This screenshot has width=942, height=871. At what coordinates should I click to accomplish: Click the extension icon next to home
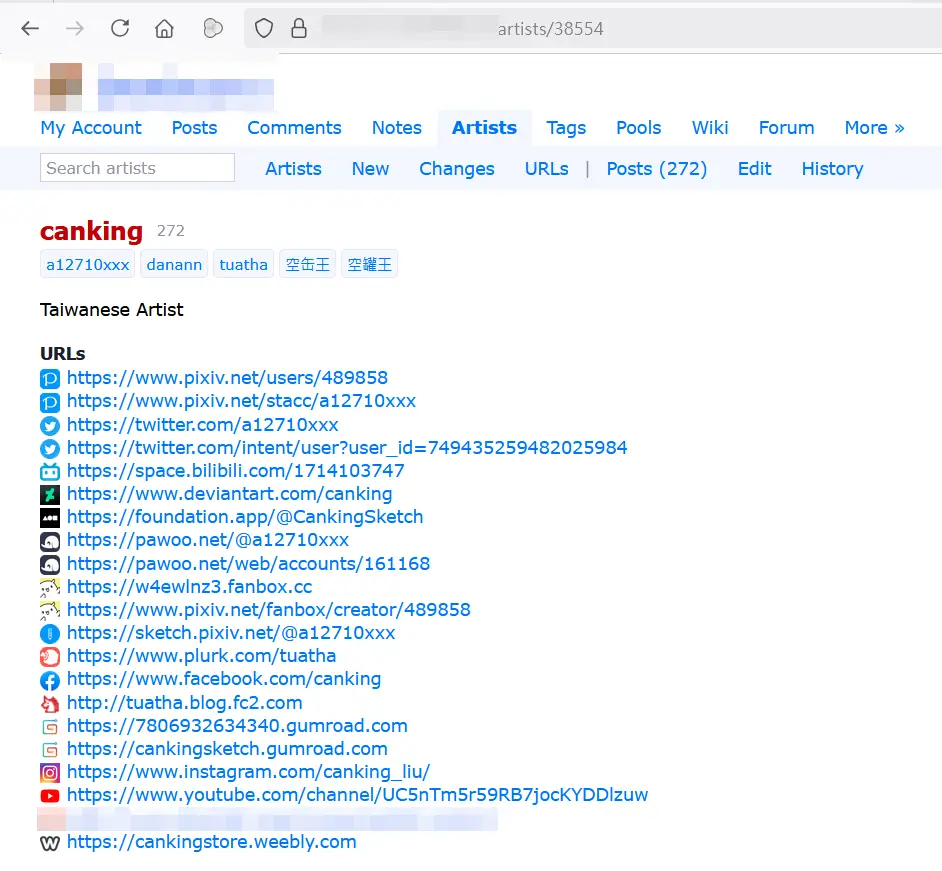tap(213, 28)
